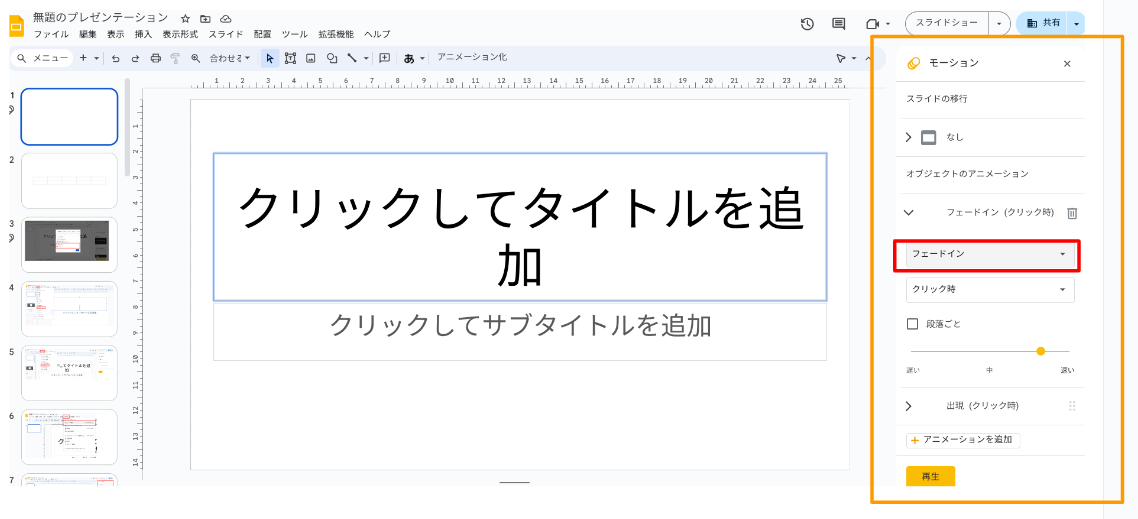Screen dimensions: 1138x519
Task: Open the 拡張機能 menu
Action: coord(336,34)
